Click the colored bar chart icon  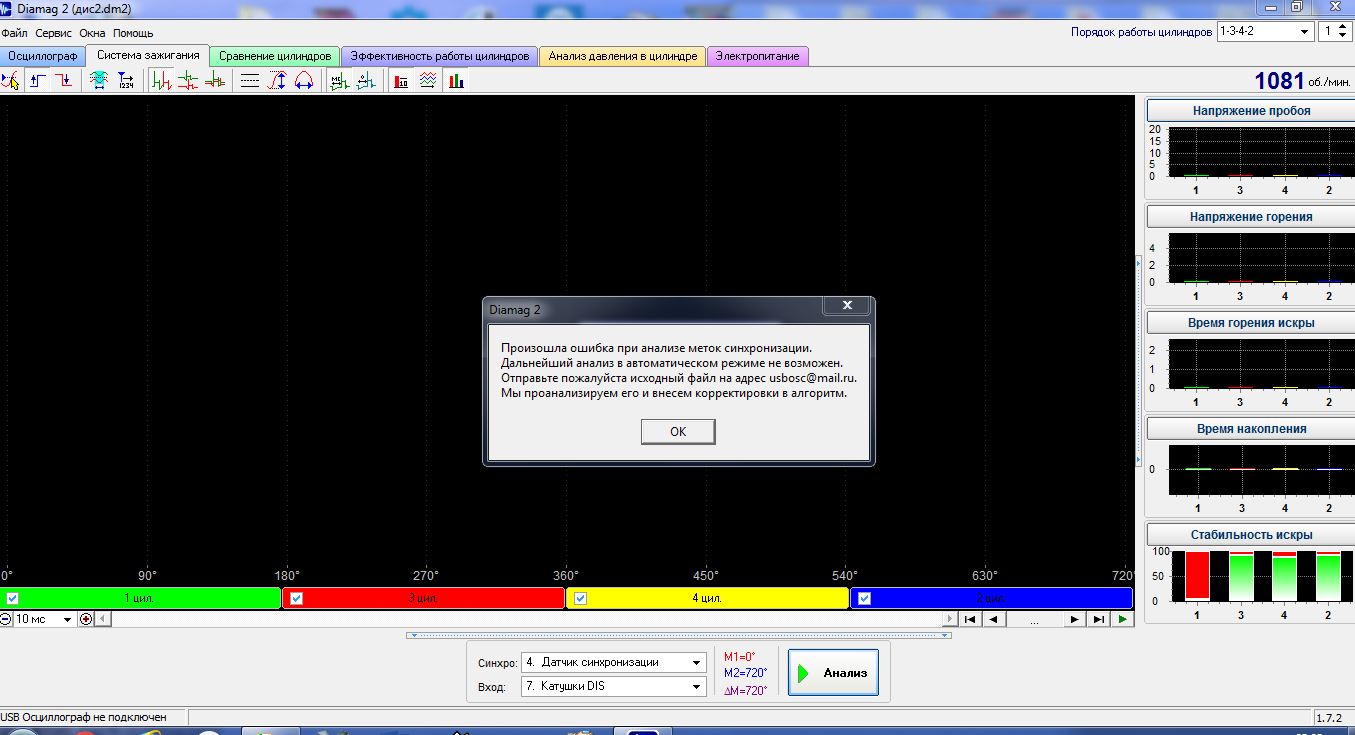[x=456, y=81]
